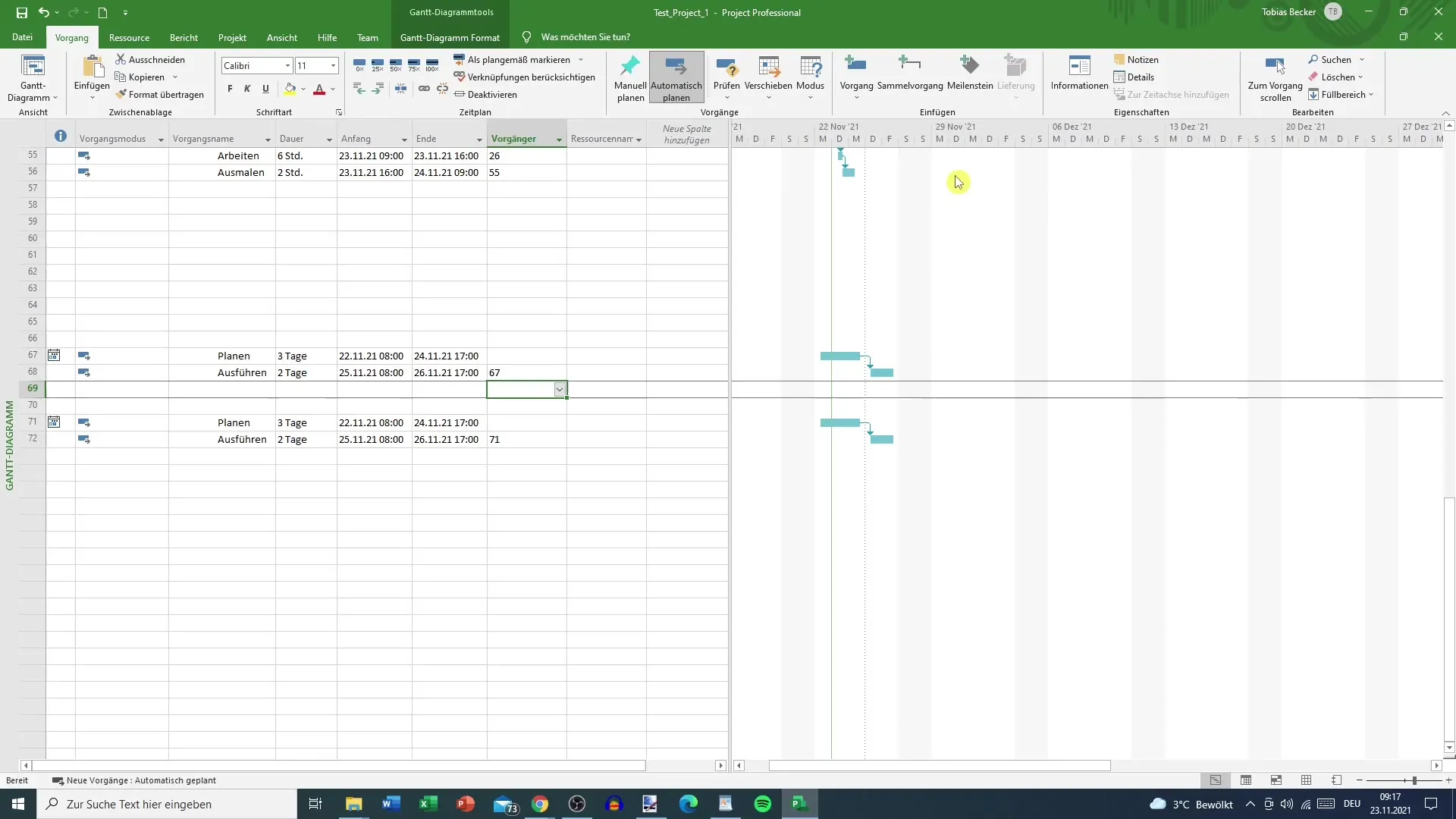Switch to the Gantt-Diagramm Format tab

click(450, 37)
